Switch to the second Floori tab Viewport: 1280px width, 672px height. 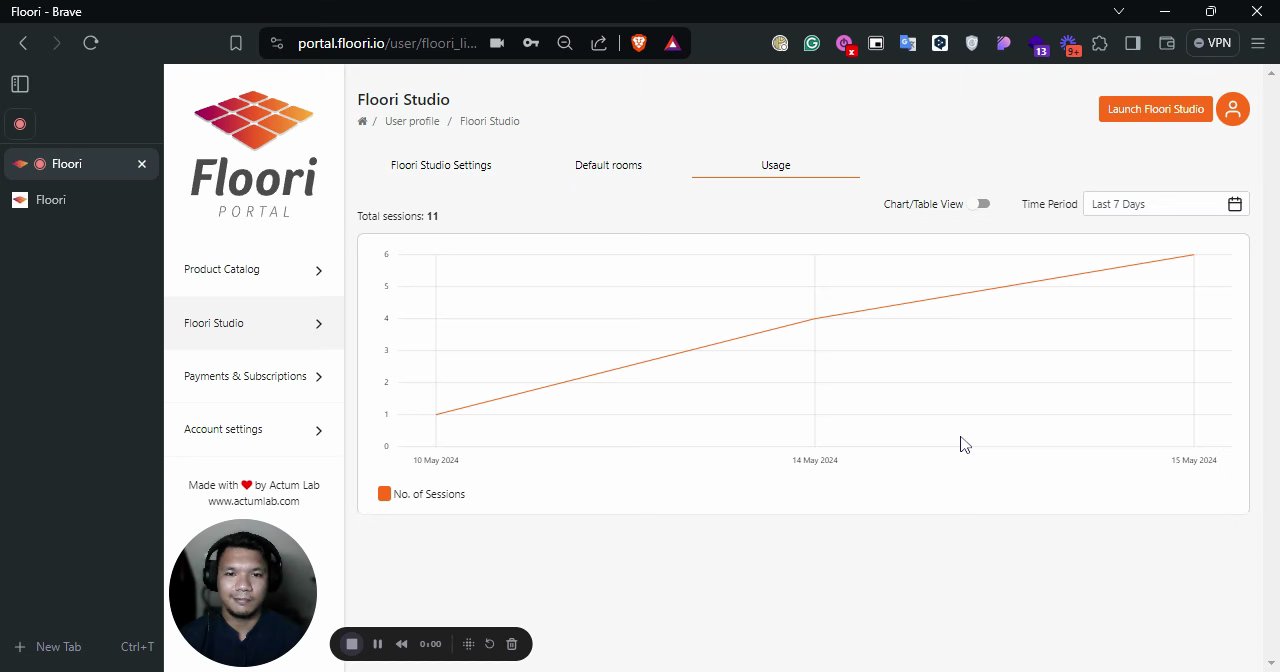tap(80, 200)
